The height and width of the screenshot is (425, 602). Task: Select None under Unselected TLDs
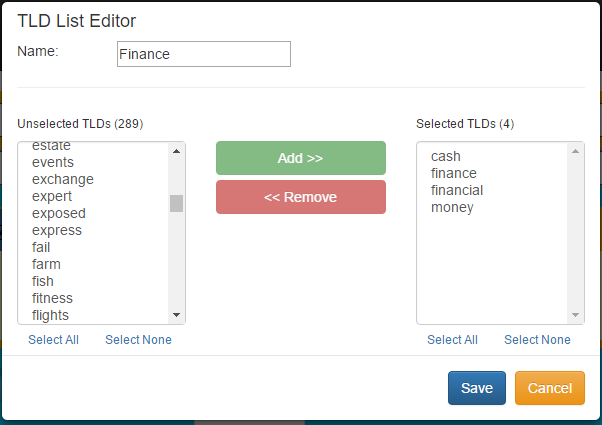138,340
